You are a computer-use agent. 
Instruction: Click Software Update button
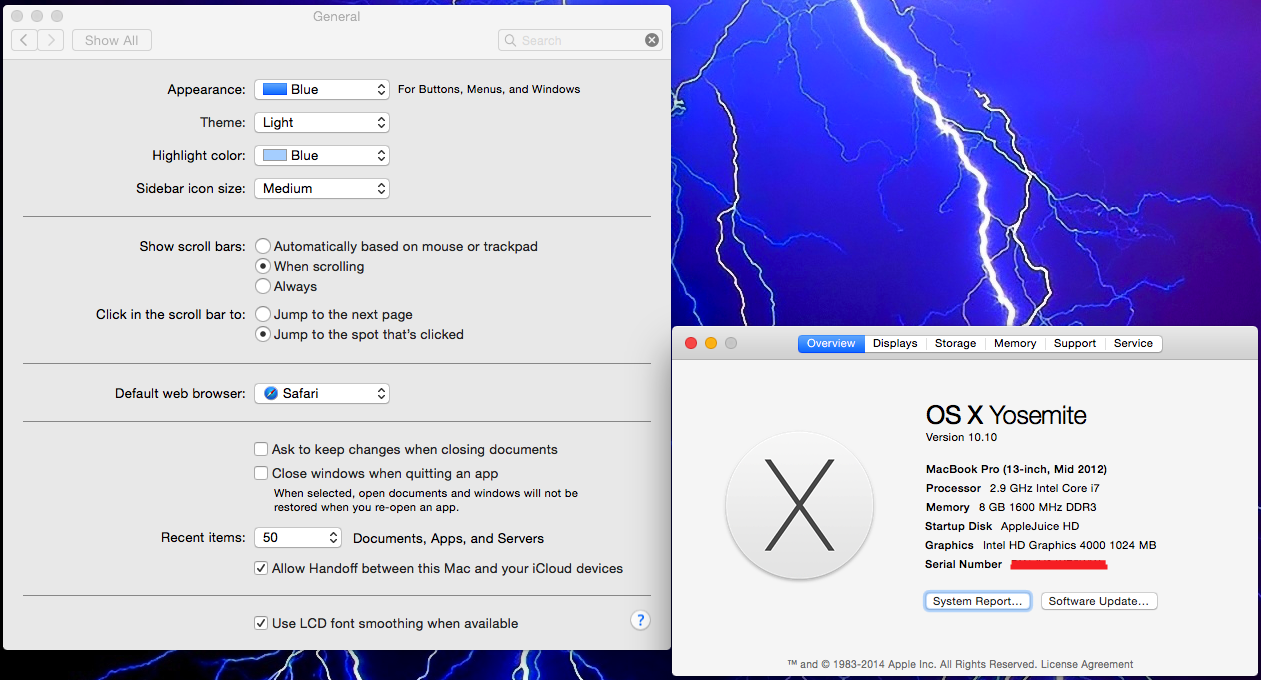coord(1100,601)
